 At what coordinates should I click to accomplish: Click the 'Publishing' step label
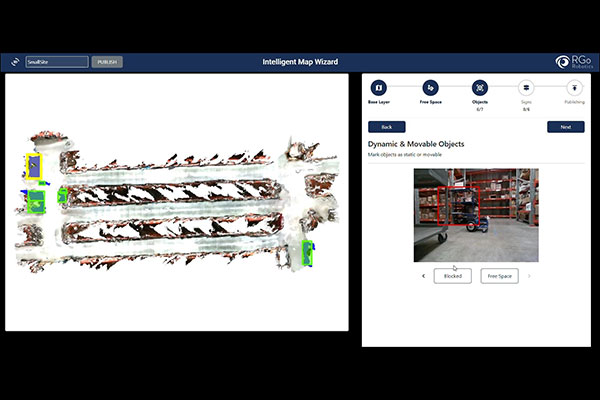pos(574,102)
